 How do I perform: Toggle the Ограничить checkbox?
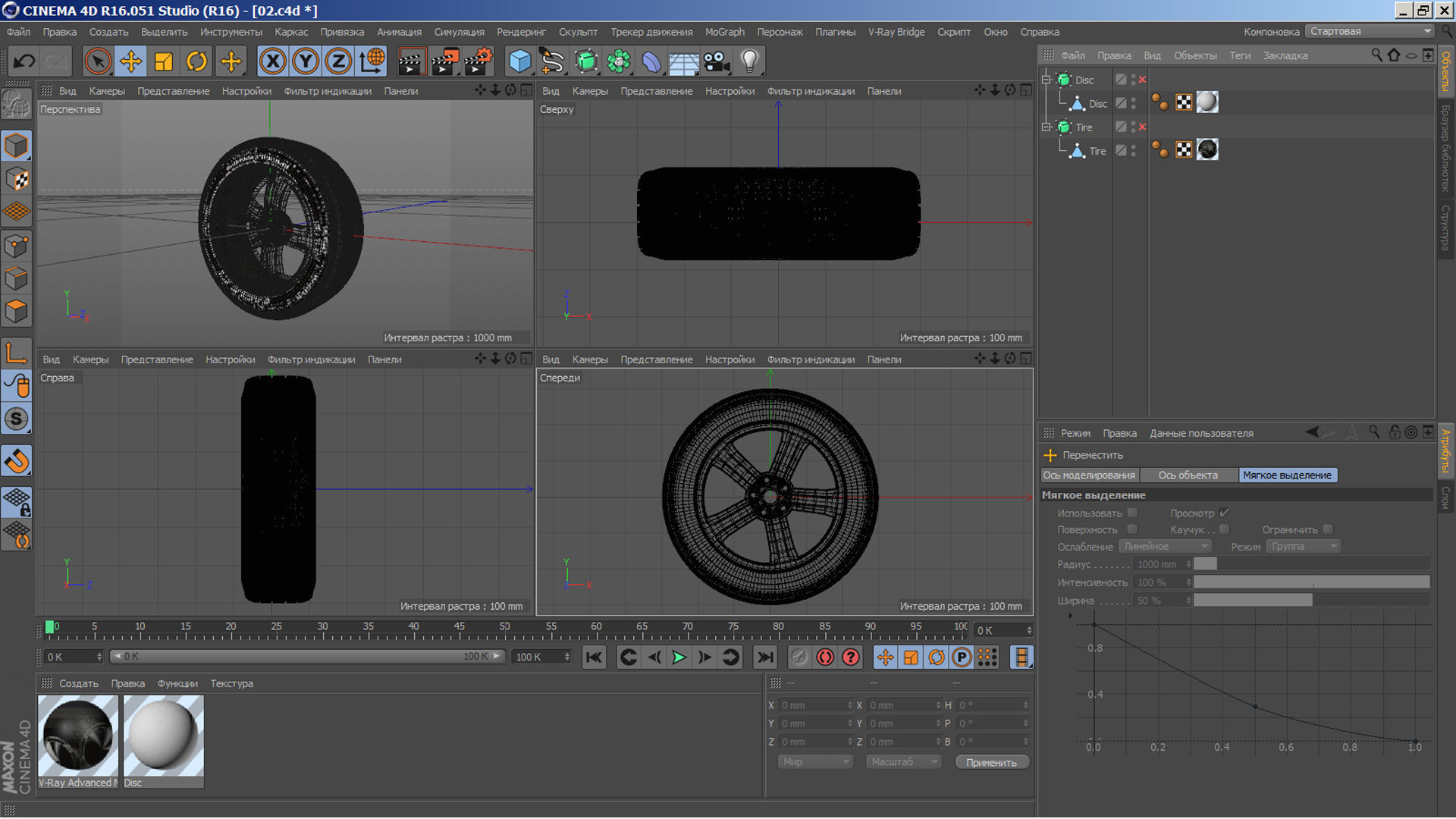(x=1328, y=529)
